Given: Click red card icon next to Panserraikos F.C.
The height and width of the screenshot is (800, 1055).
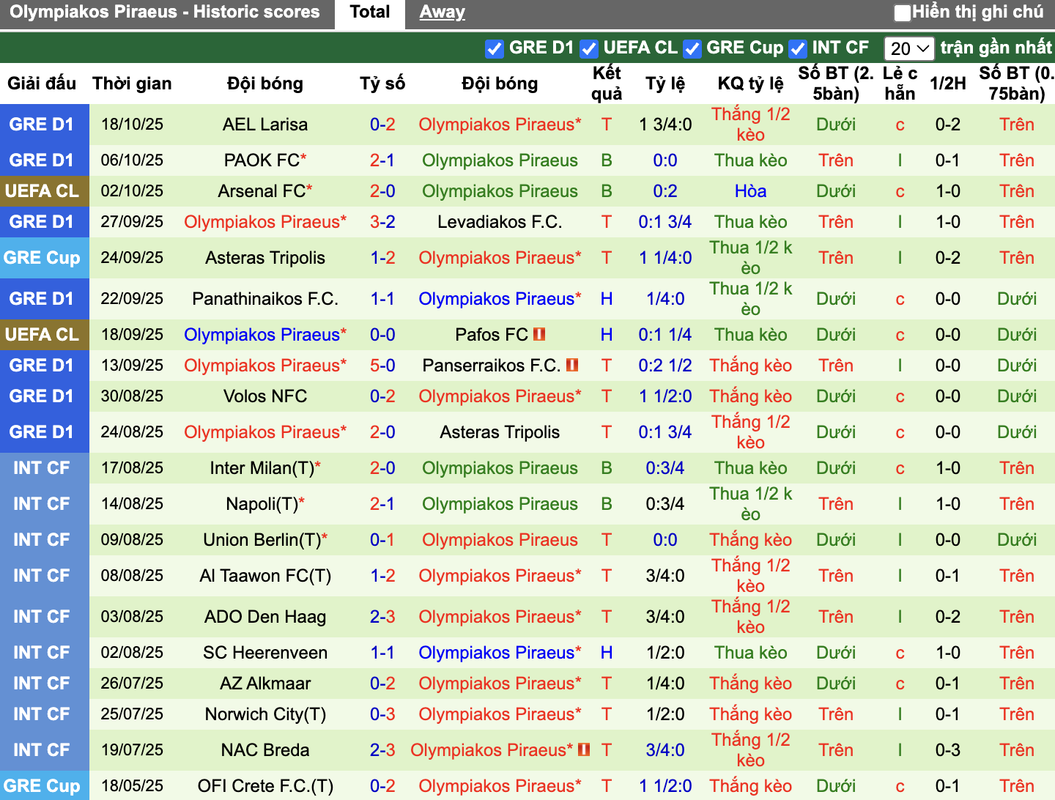Looking at the screenshot, I should (572, 365).
